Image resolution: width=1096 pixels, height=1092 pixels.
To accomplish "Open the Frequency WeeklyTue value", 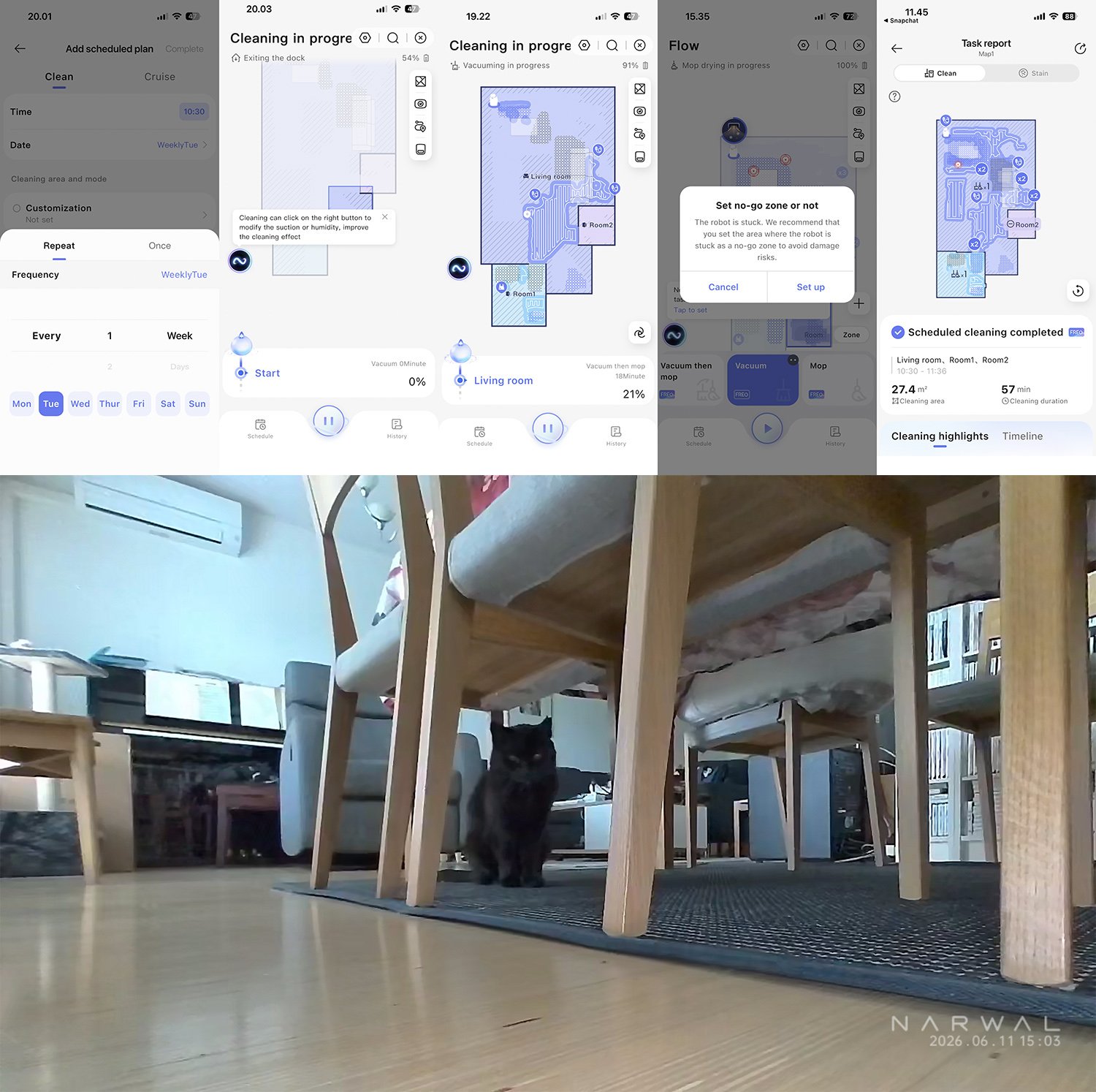I will [x=184, y=275].
